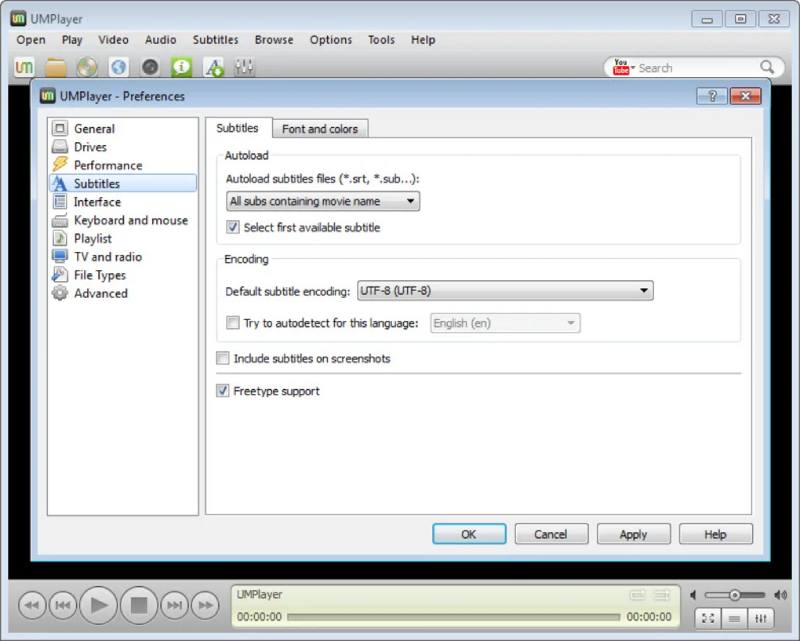Click the Apply button in Preferences
This screenshot has width=800, height=641.
pos(634,533)
